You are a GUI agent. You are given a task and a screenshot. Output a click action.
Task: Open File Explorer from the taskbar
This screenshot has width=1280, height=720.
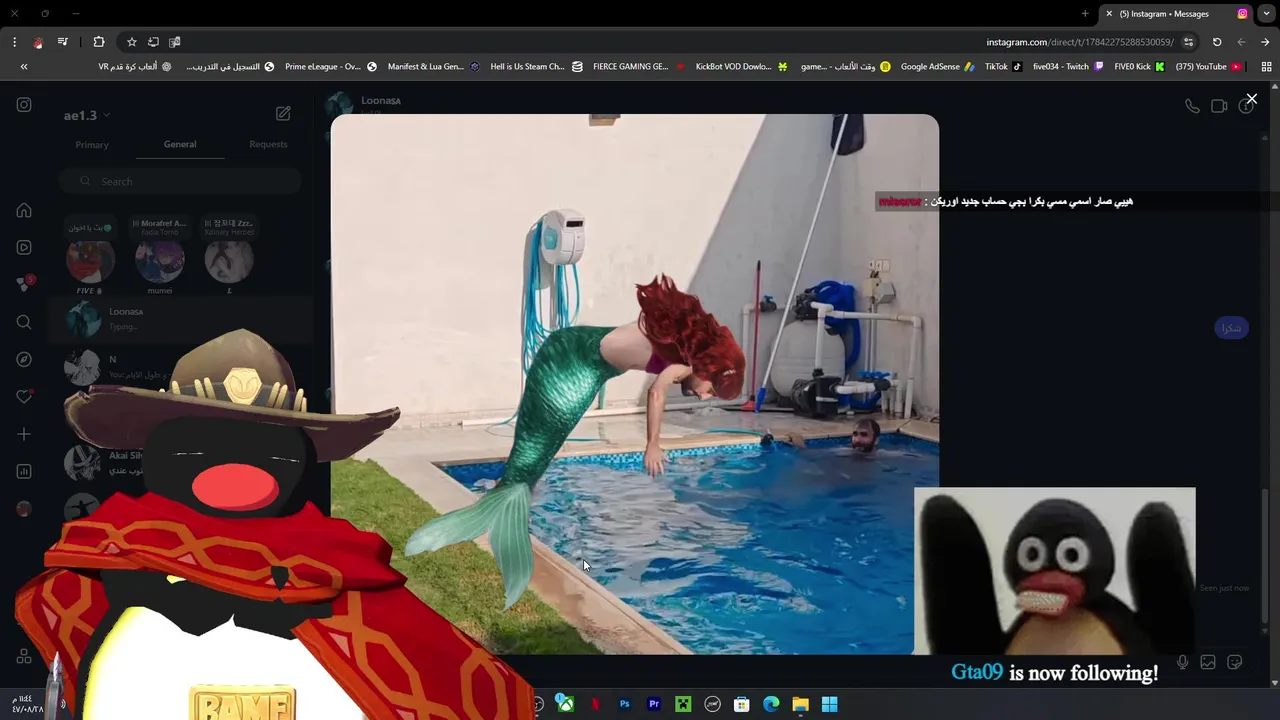[x=800, y=704]
